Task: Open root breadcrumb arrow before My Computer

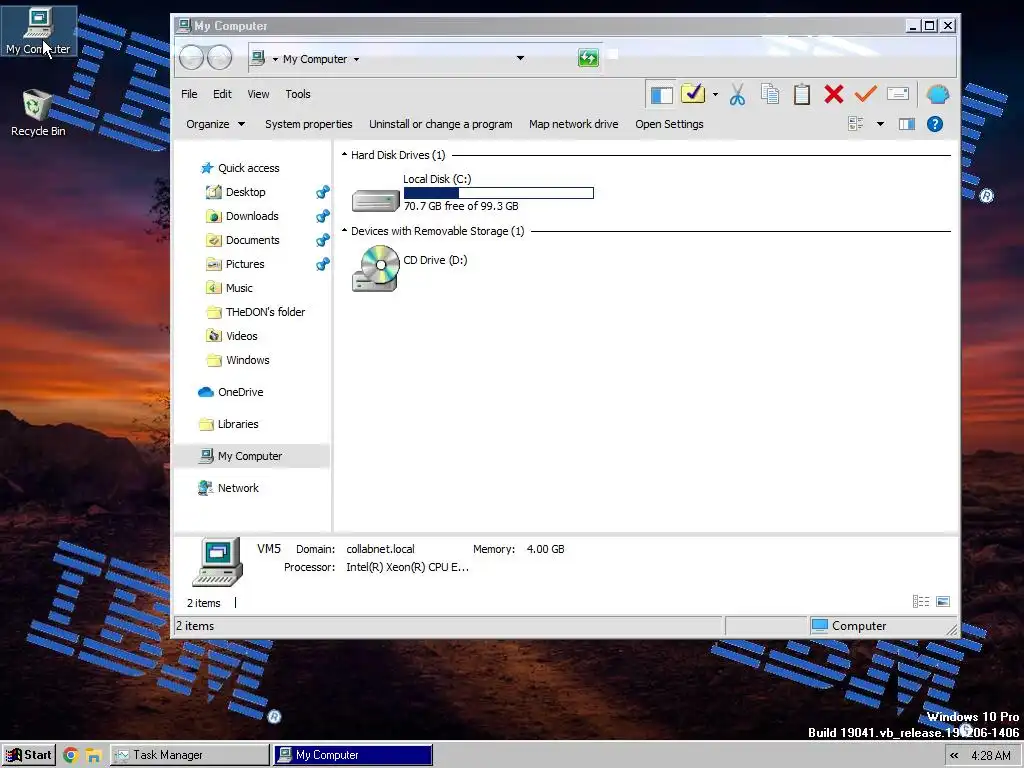Action: (x=276, y=59)
